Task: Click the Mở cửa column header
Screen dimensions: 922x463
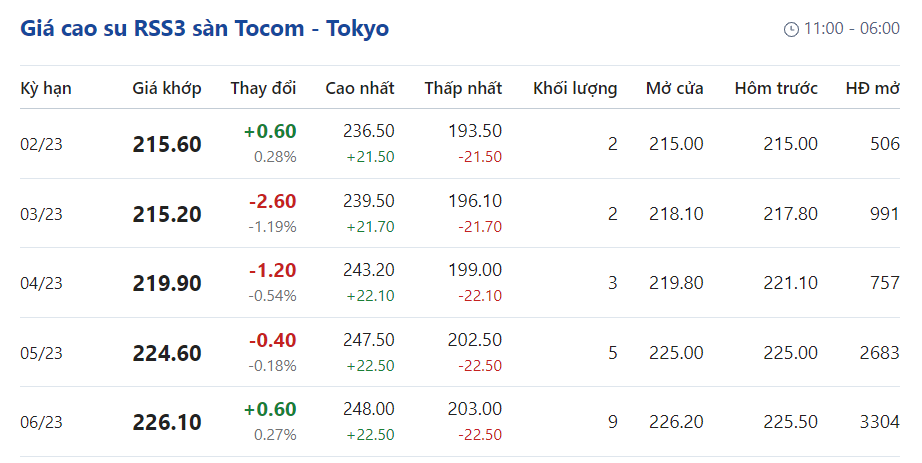Action: (x=675, y=88)
